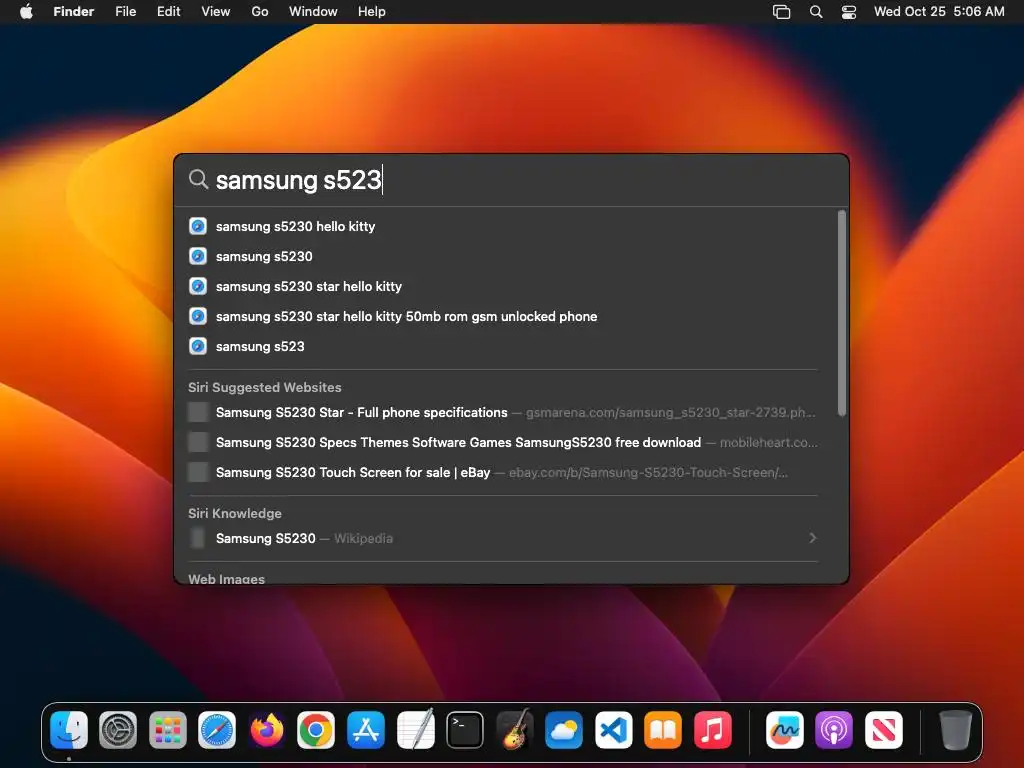Screen dimensions: 1024x768
Task: Open System Settings in the Dock
Action: point(118,729)
